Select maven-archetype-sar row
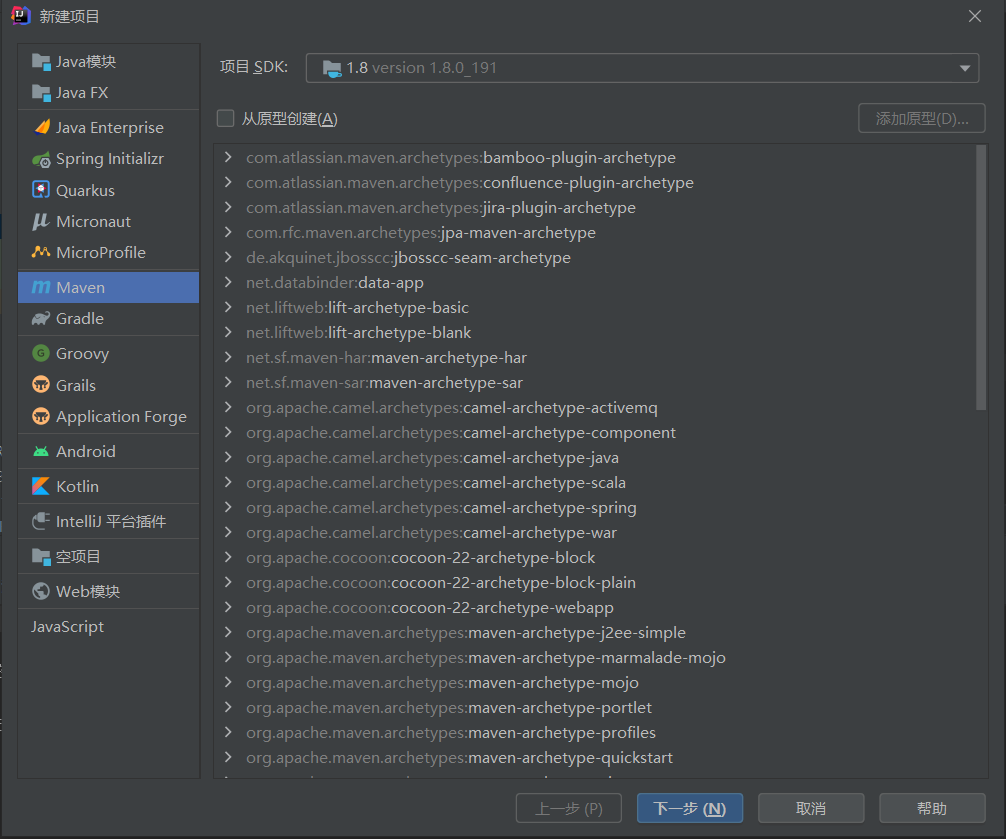Image resolution: width=1006 pixels, height=839 pixels. [594, 382]
